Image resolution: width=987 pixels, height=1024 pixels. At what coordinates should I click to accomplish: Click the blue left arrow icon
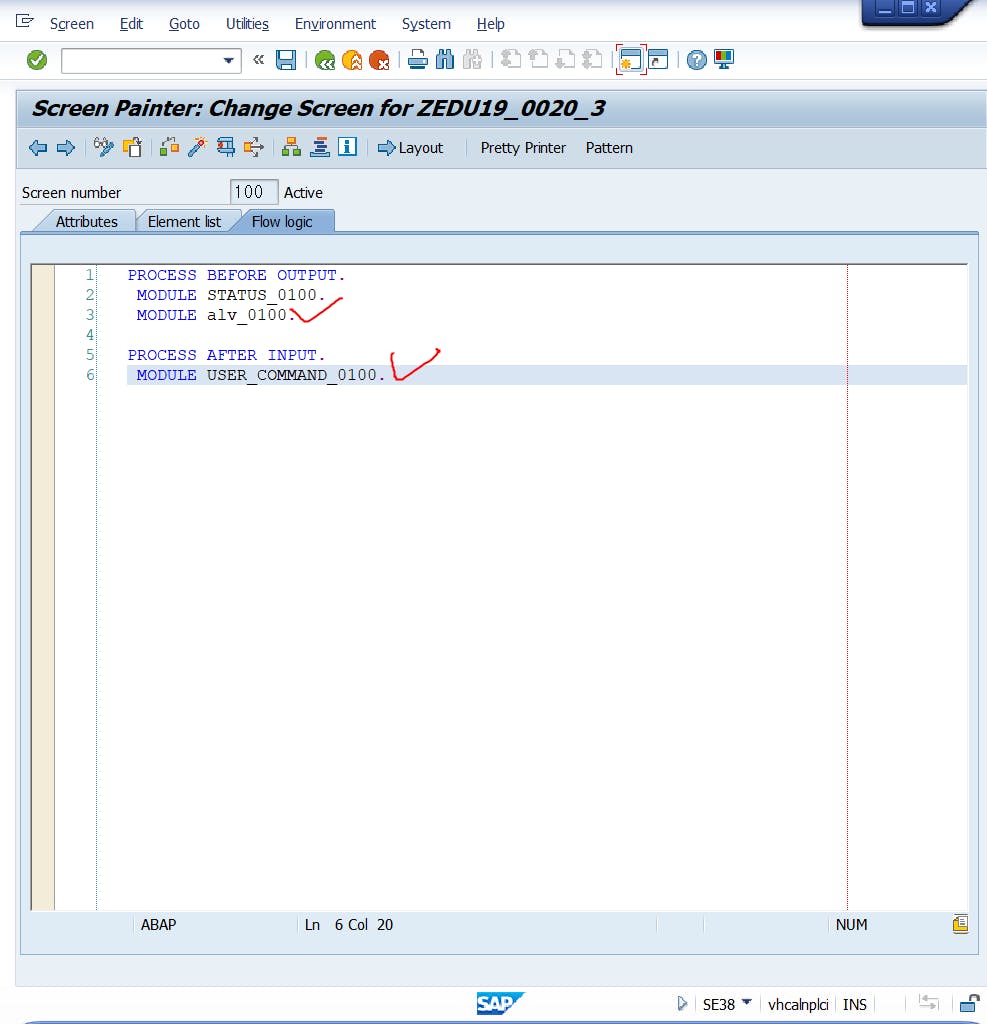pyautogui.click(x=38, y=148)
